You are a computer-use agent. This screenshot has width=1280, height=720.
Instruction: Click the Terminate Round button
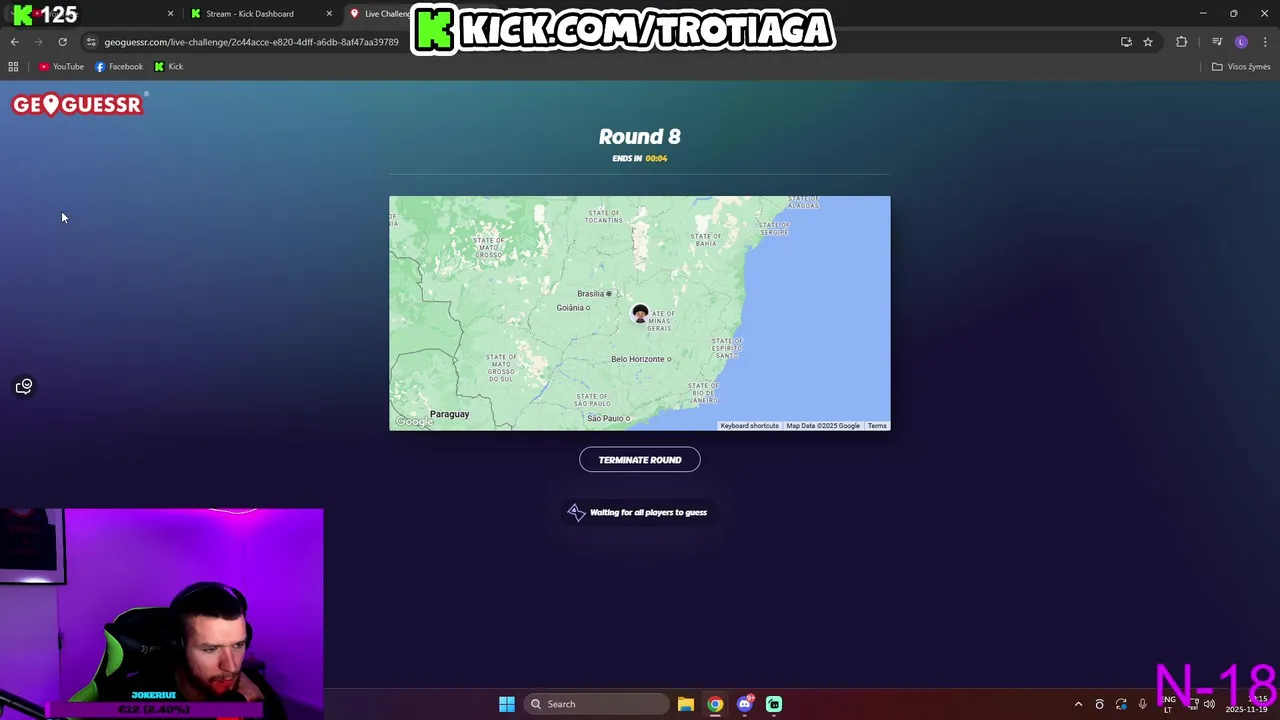tap(640, 460)
